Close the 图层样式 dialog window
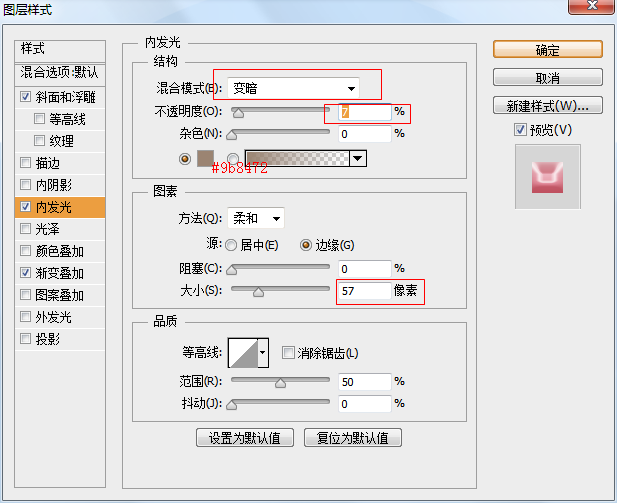617x503 pixels. [x=591, y=6]
